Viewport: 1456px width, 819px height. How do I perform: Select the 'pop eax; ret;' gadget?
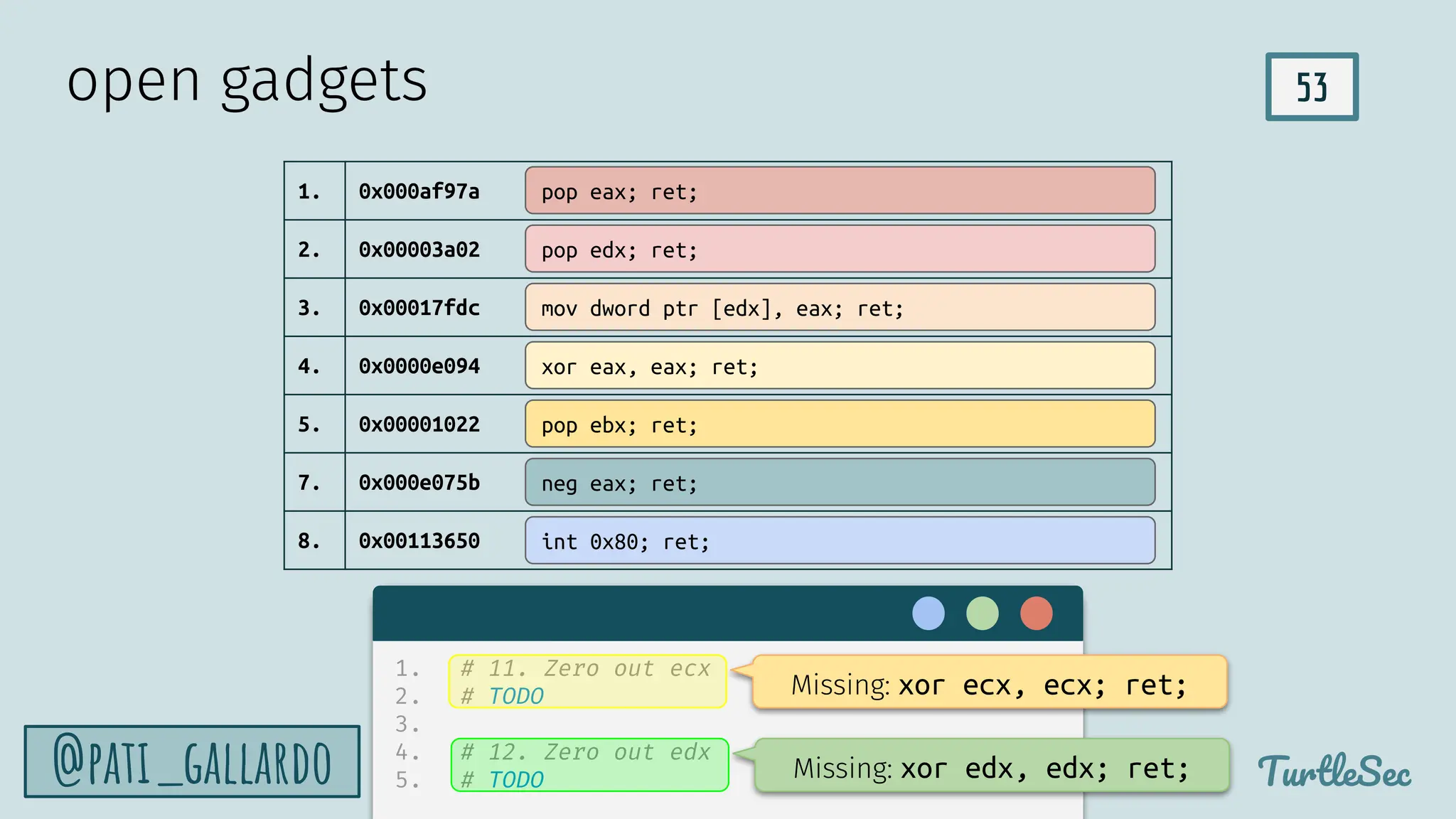pyautogui.click(x=840, y=191)
